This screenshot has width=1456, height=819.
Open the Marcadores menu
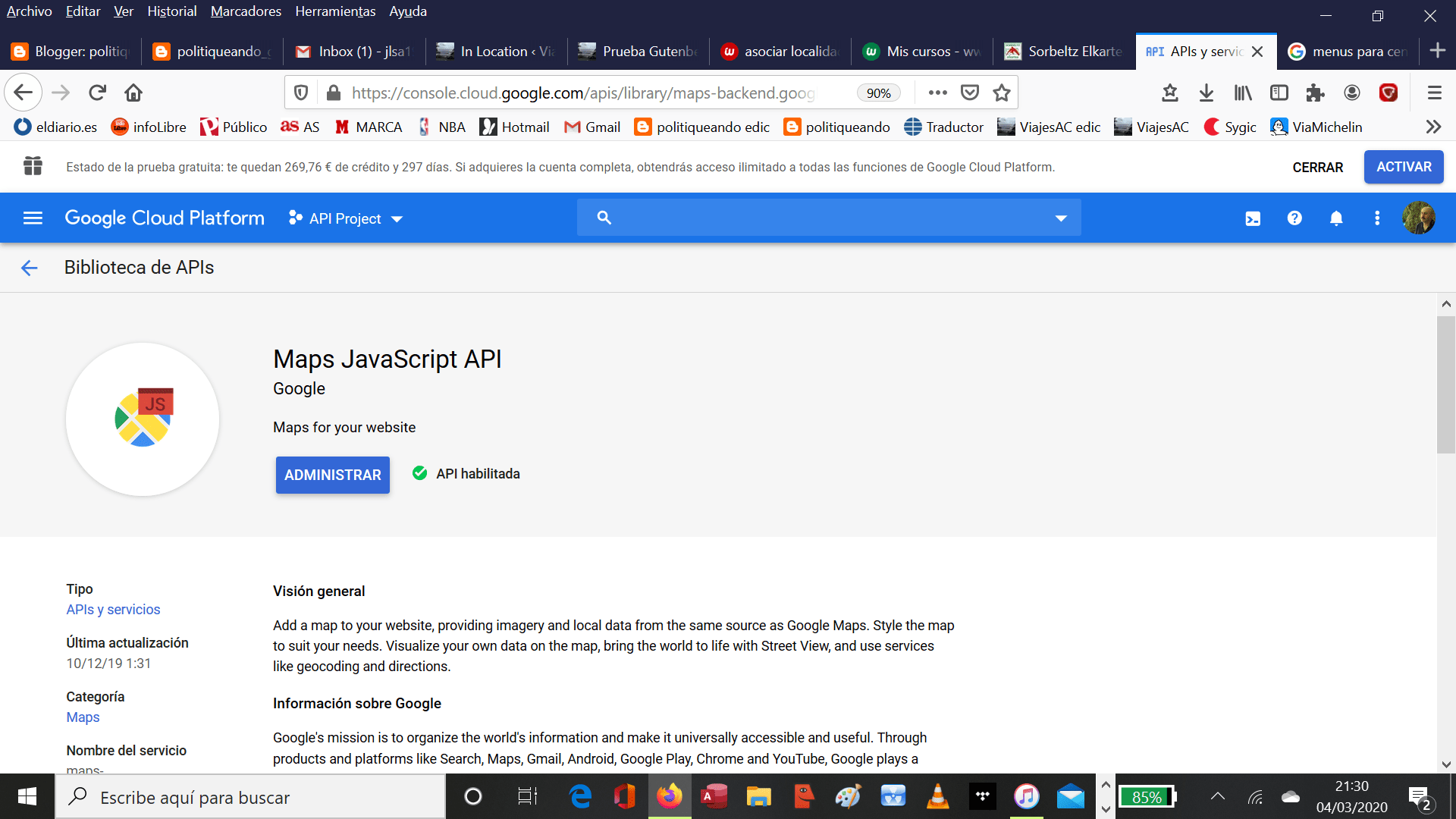click(246, 11)
